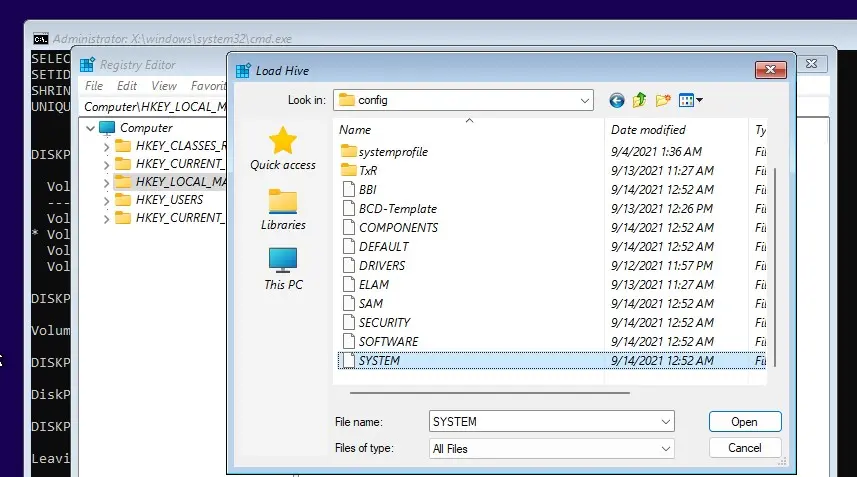Click the Load Hive title bar icon
857x477 pixels.
[243, 70]
